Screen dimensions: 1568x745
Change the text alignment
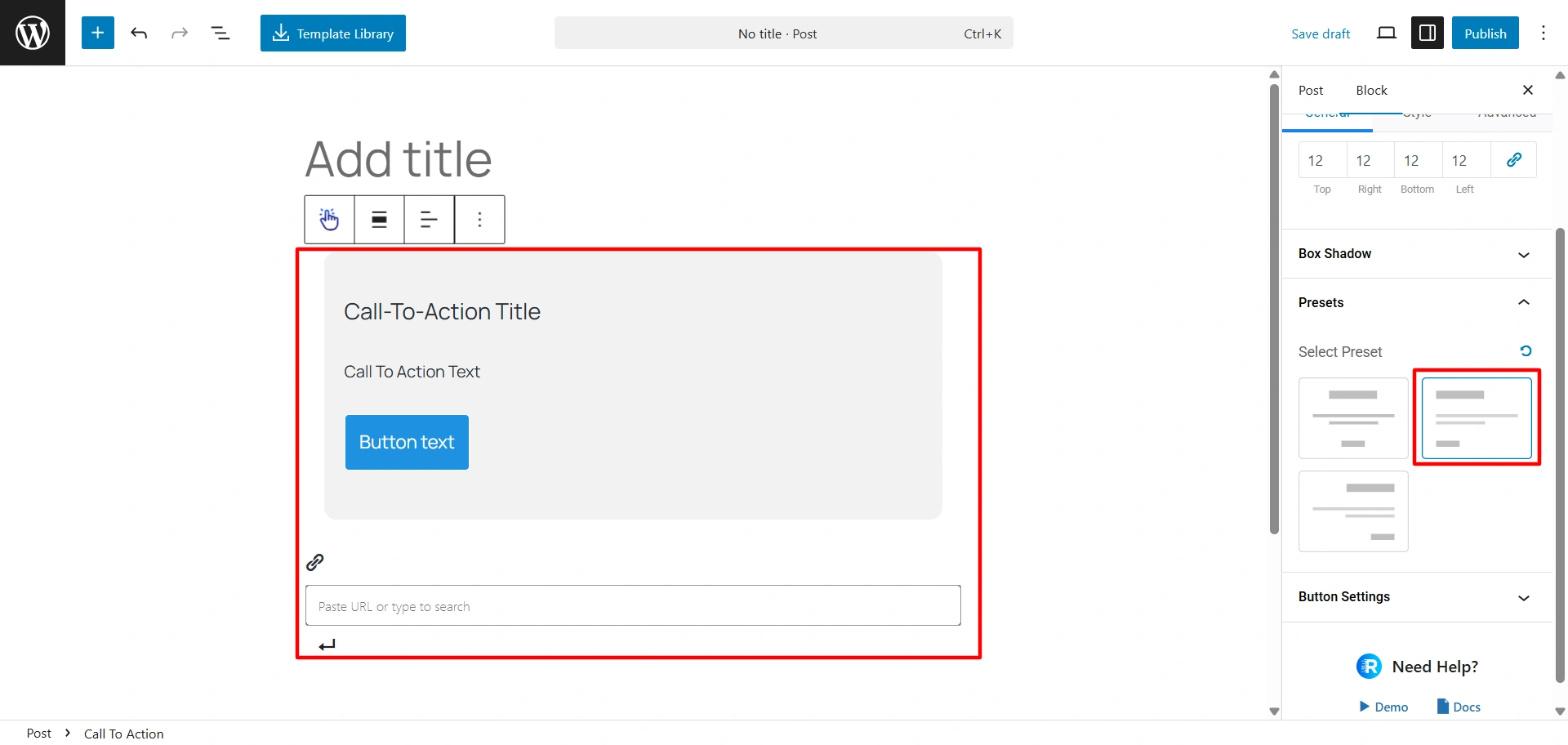[x=429, y=219]
